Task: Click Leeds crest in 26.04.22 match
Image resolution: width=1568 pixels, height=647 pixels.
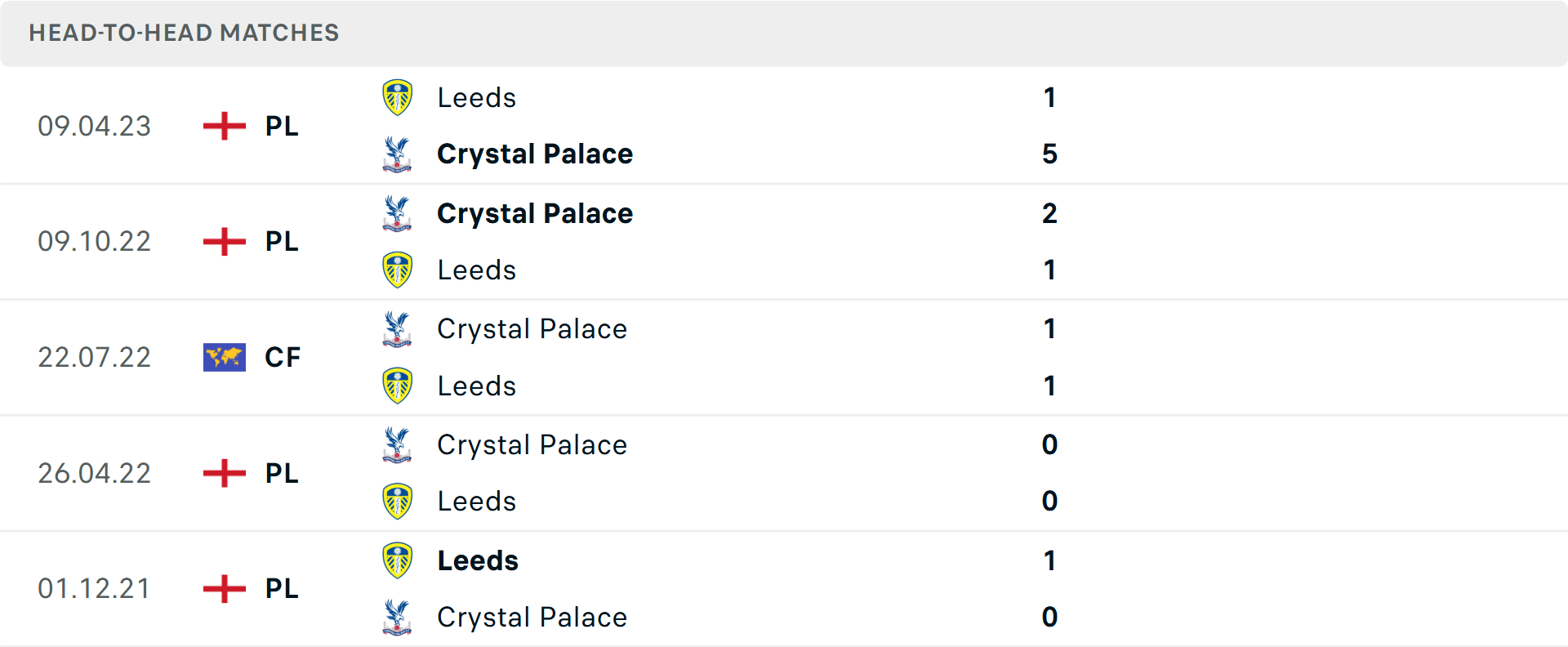Action: tap(398, 502)
